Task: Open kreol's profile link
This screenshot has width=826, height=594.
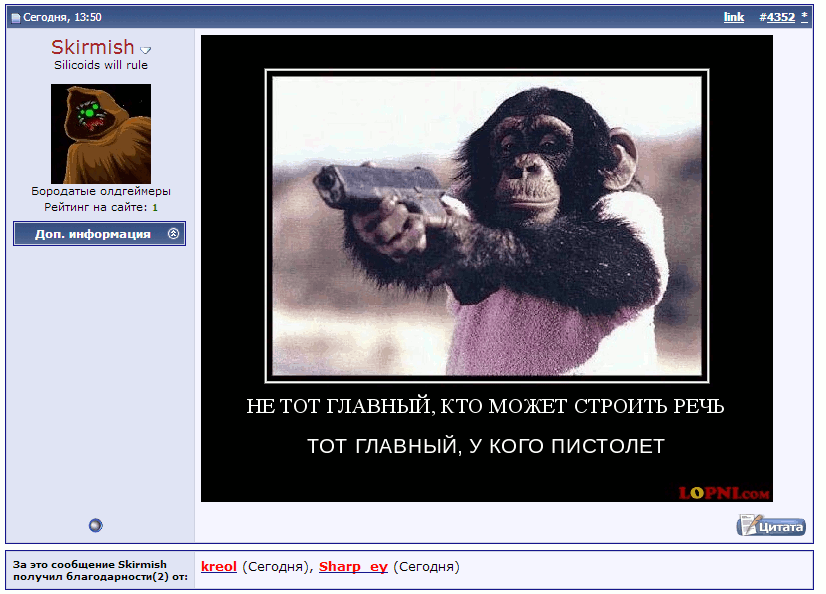Action: [x=218, y=566]
